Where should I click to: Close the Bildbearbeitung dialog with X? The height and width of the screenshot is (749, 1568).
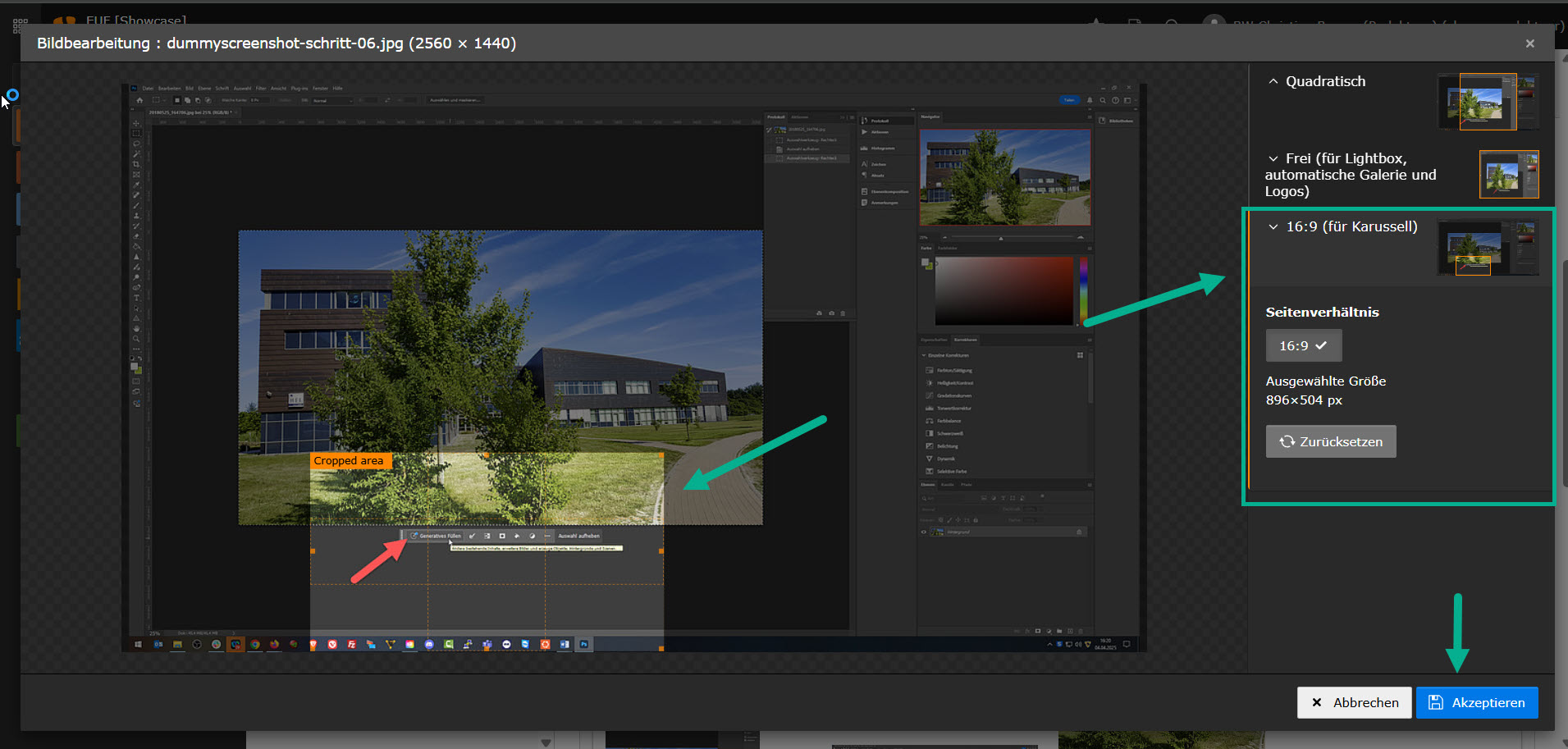point(1529,43)
